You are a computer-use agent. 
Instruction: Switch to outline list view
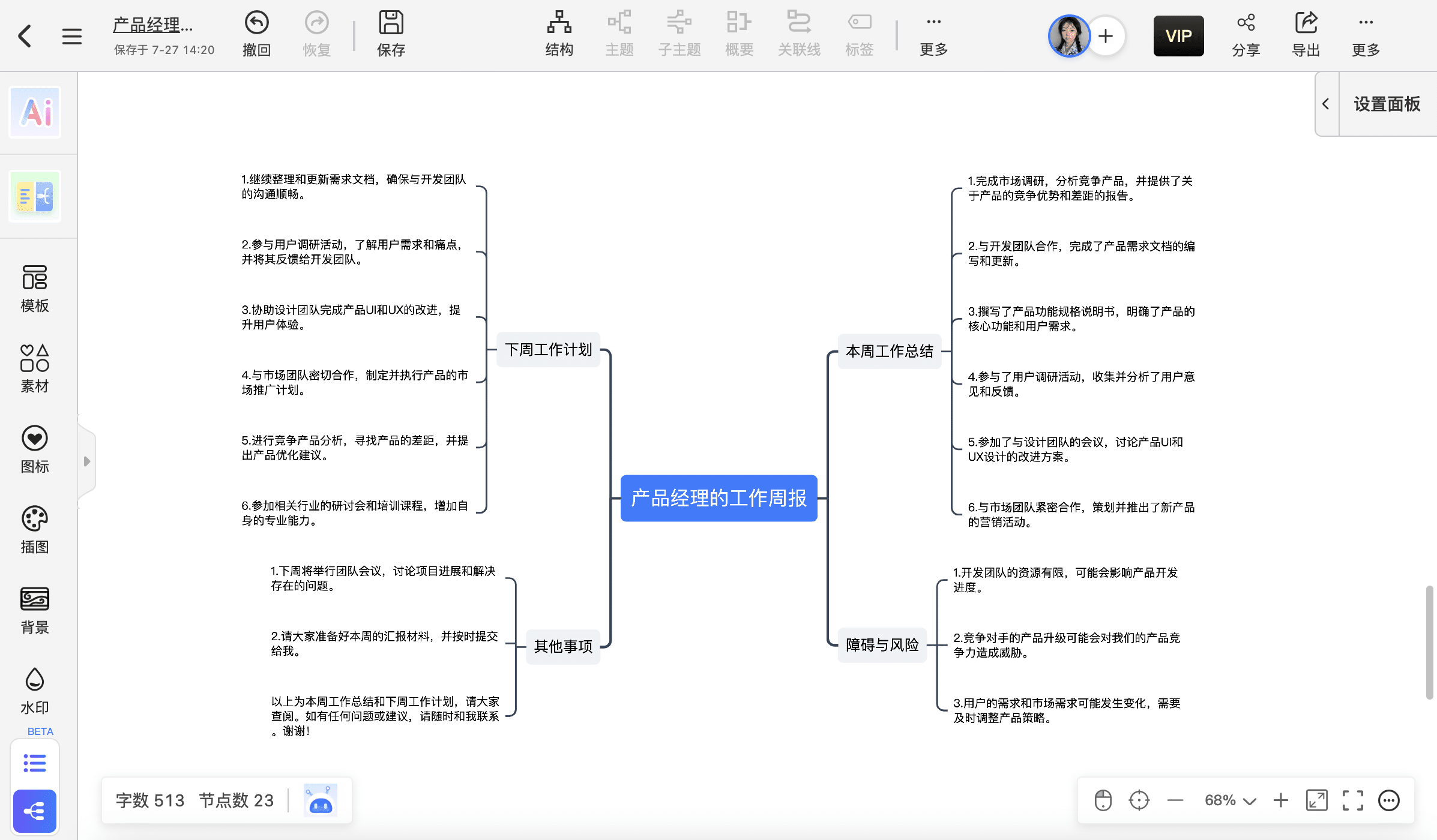point(35,763)
